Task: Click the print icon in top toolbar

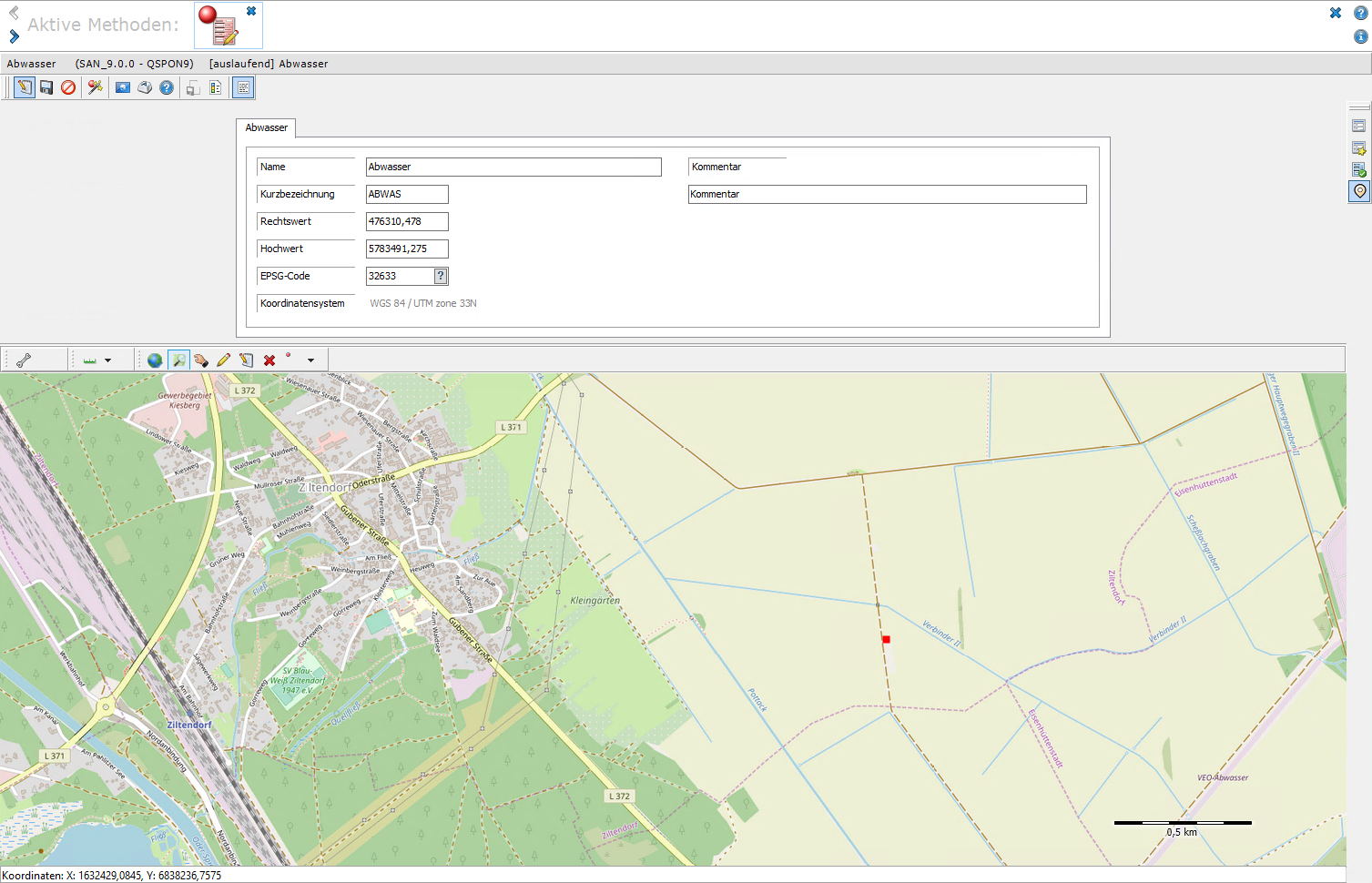Action: point(145,87)
